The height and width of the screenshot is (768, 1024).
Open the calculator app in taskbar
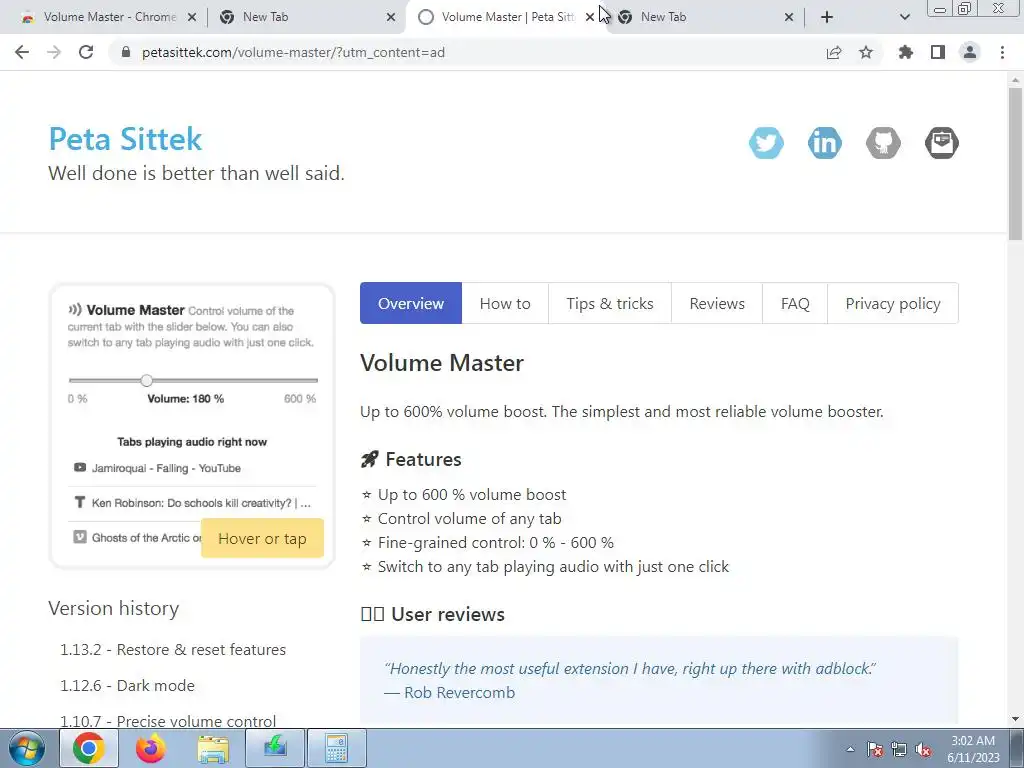(336, 748)
